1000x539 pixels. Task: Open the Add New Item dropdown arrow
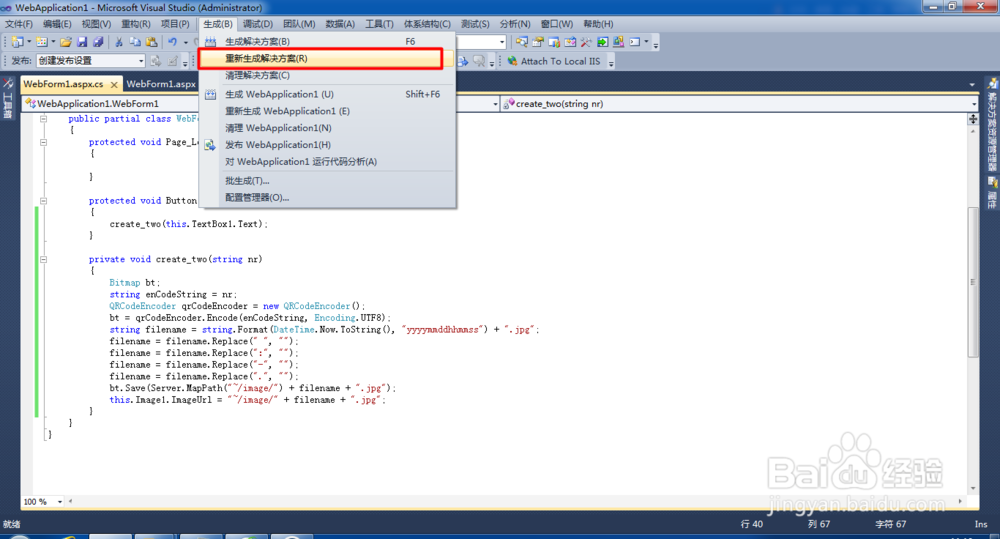[x=53, y=42]
